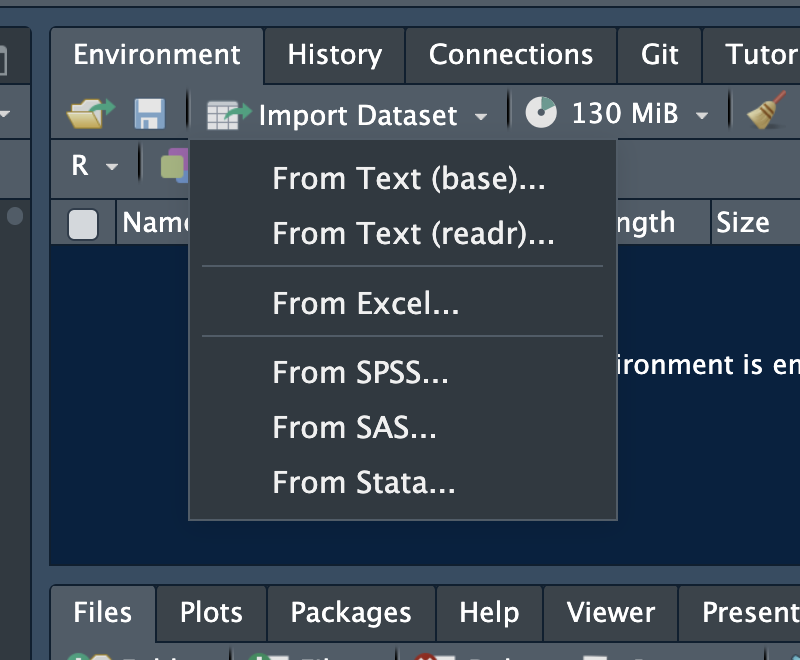Sort by the Size column header
Image resolution: width=800 pixels, height=660 pixels.
point(742,223)
